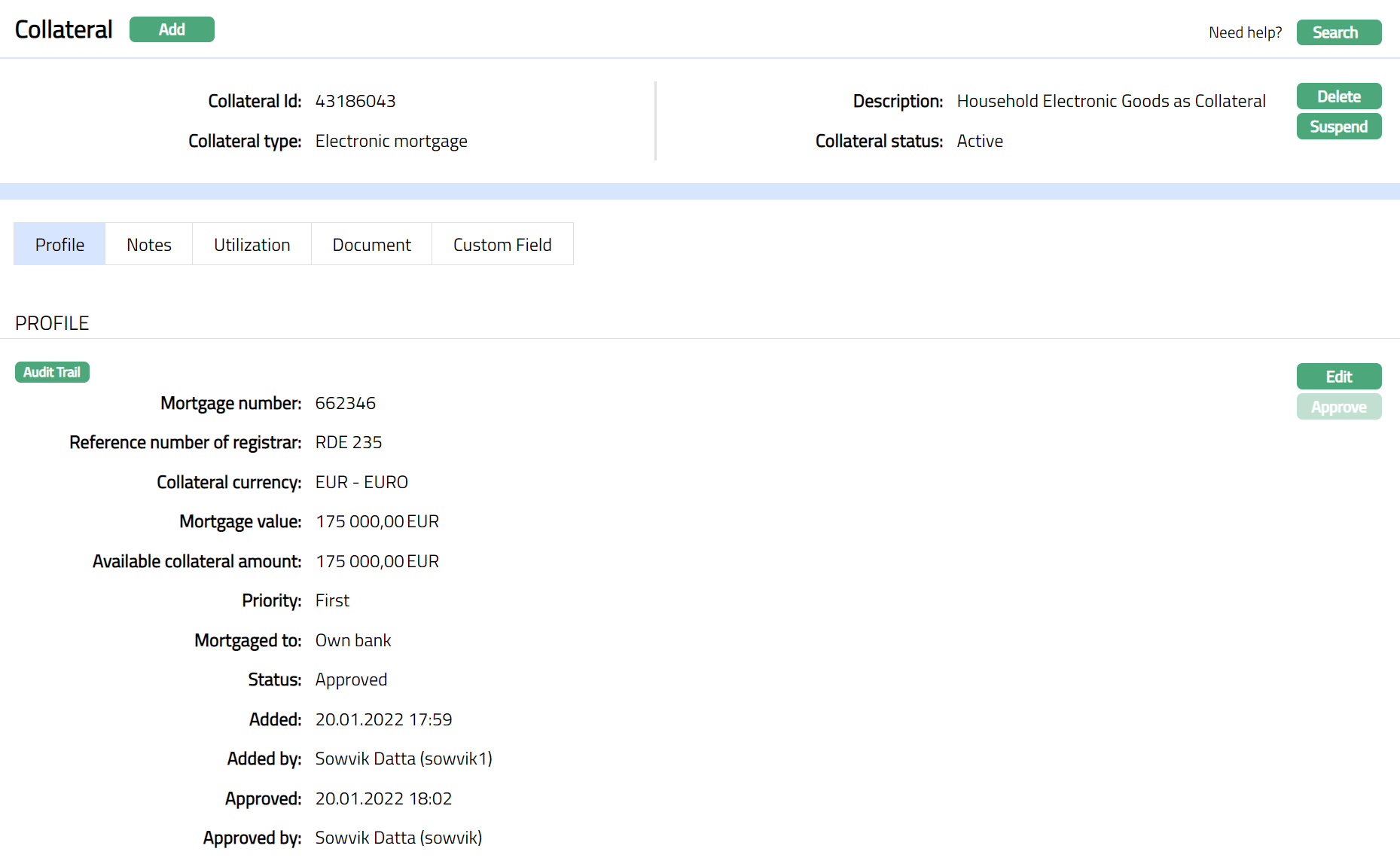This screenshot has width=1400, height=864.
Task: Click the PROFILE section header
Action: point(52,323)
